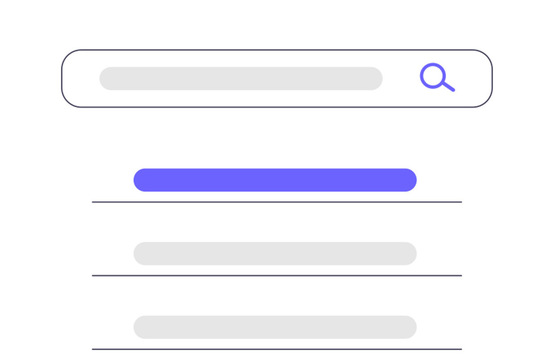540x360 pixels.
Task: Open the last result row's gray bar
Action: click(x=275, y=327)
